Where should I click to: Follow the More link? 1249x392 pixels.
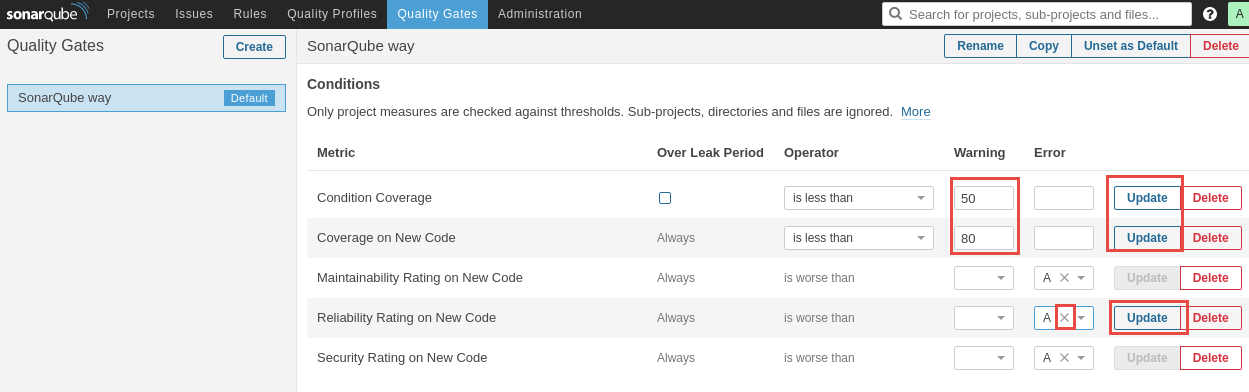tap(916, 112)
